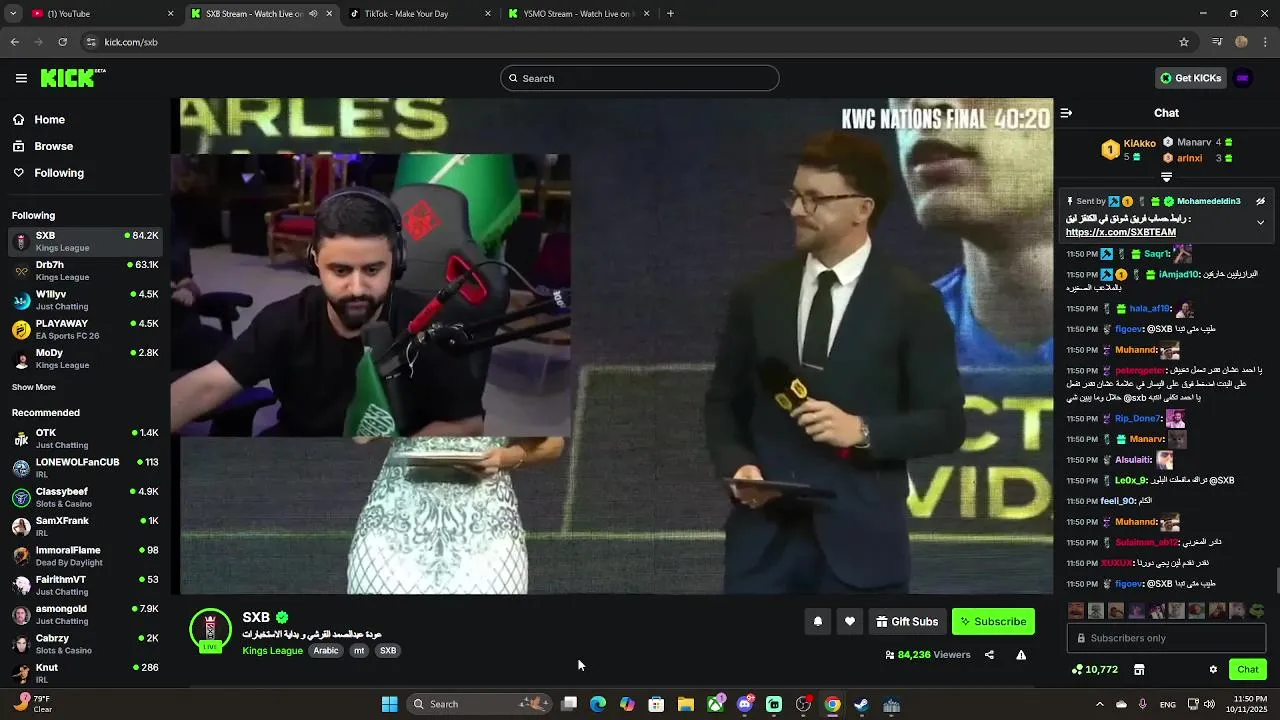Toggle stream notification bell
The width and height of the screenshot is (1280, 720).
point(818,621)
